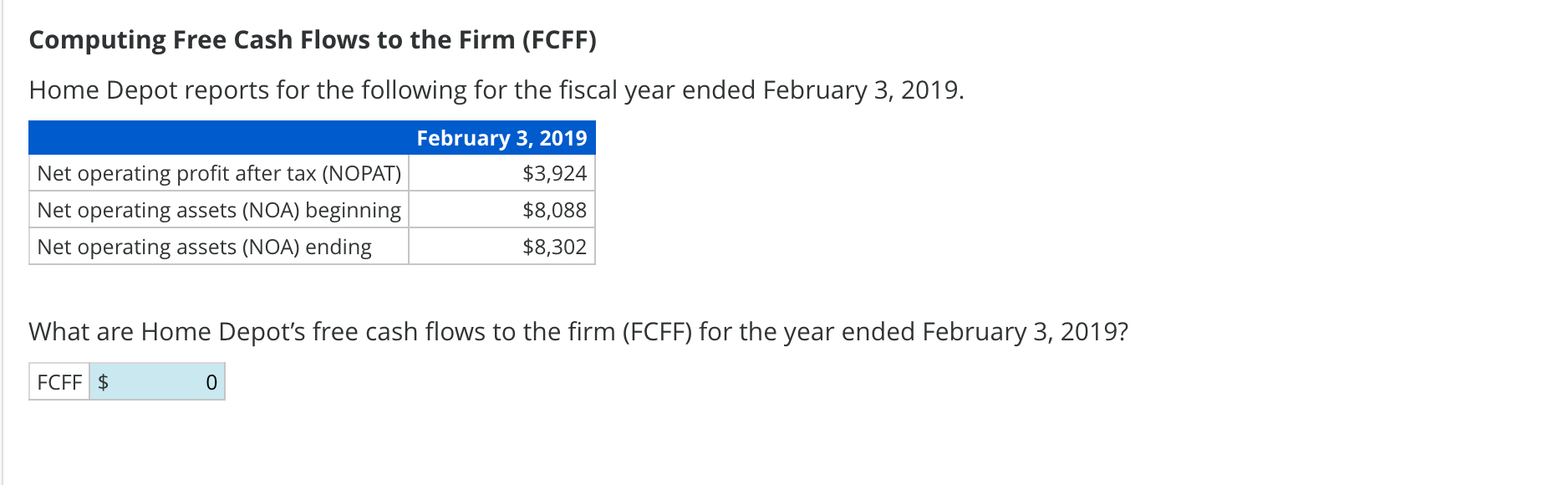Click the empty cell beside NOA beginning
Viewport: 1568px width, 485px height.
pos(451,210)
